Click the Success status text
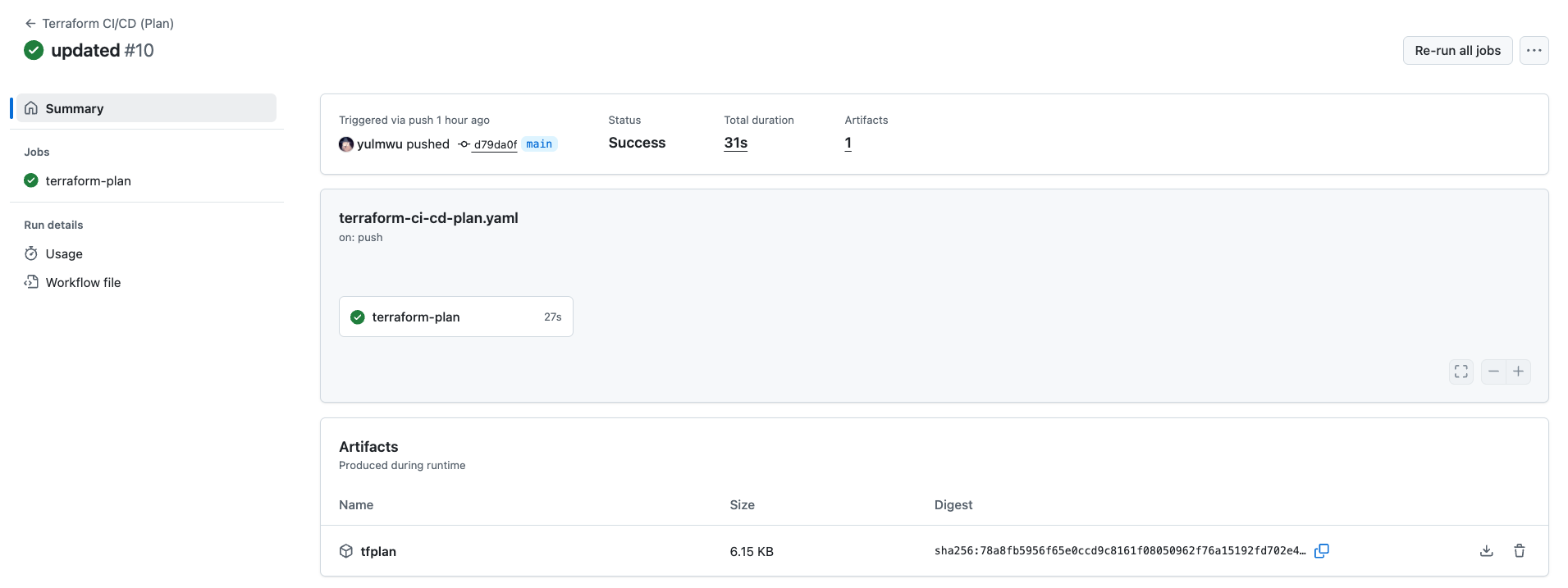 637,143
